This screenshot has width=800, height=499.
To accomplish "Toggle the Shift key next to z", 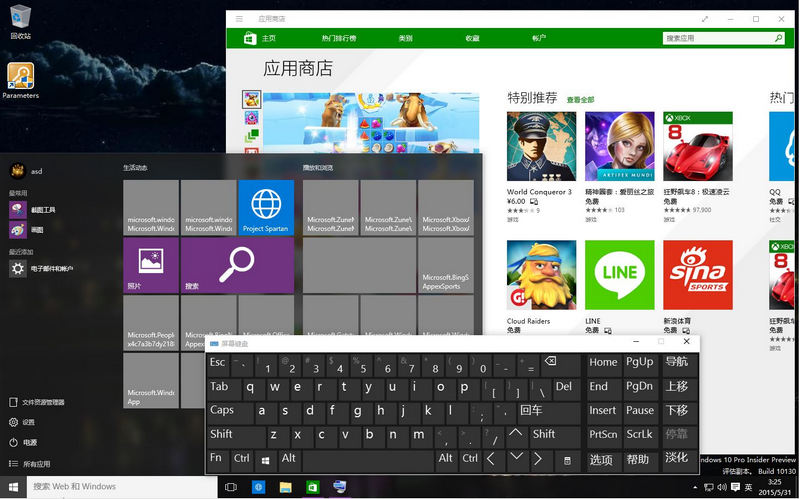I will point(236,436).
